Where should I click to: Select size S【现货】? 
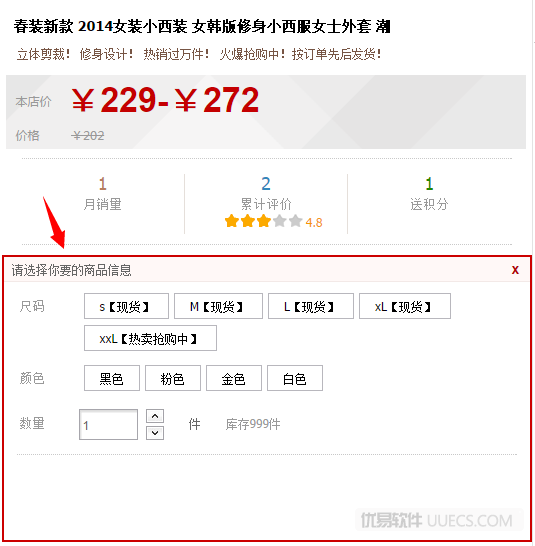coord(126,306)
